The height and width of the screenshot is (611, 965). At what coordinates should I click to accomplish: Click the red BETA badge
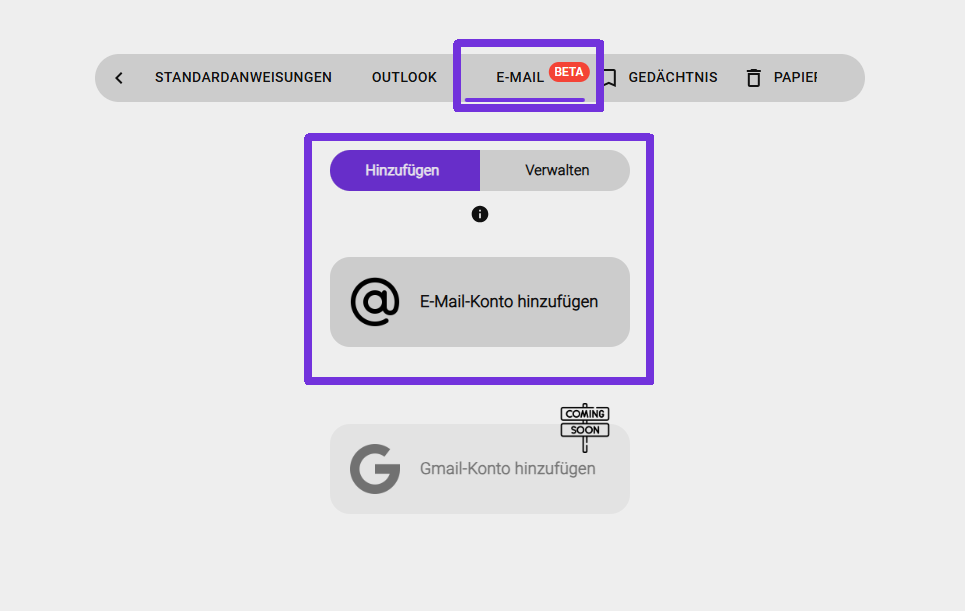pyautogui.click(x=569, y=72)
